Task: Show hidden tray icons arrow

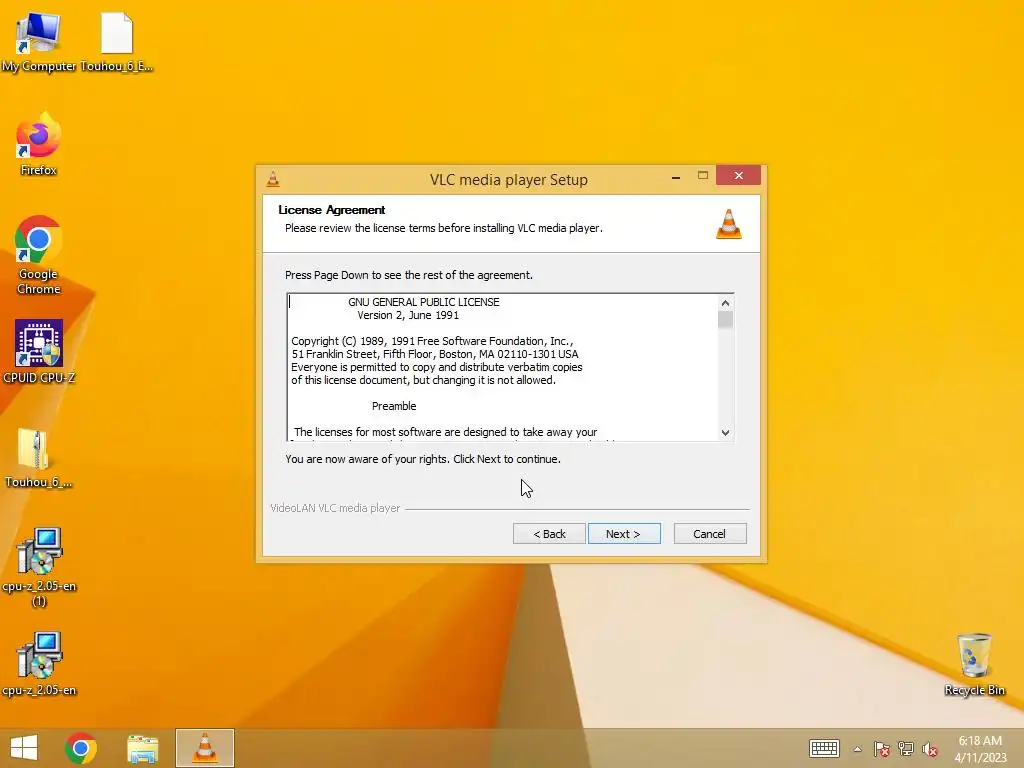Action: tap(857, 749)
